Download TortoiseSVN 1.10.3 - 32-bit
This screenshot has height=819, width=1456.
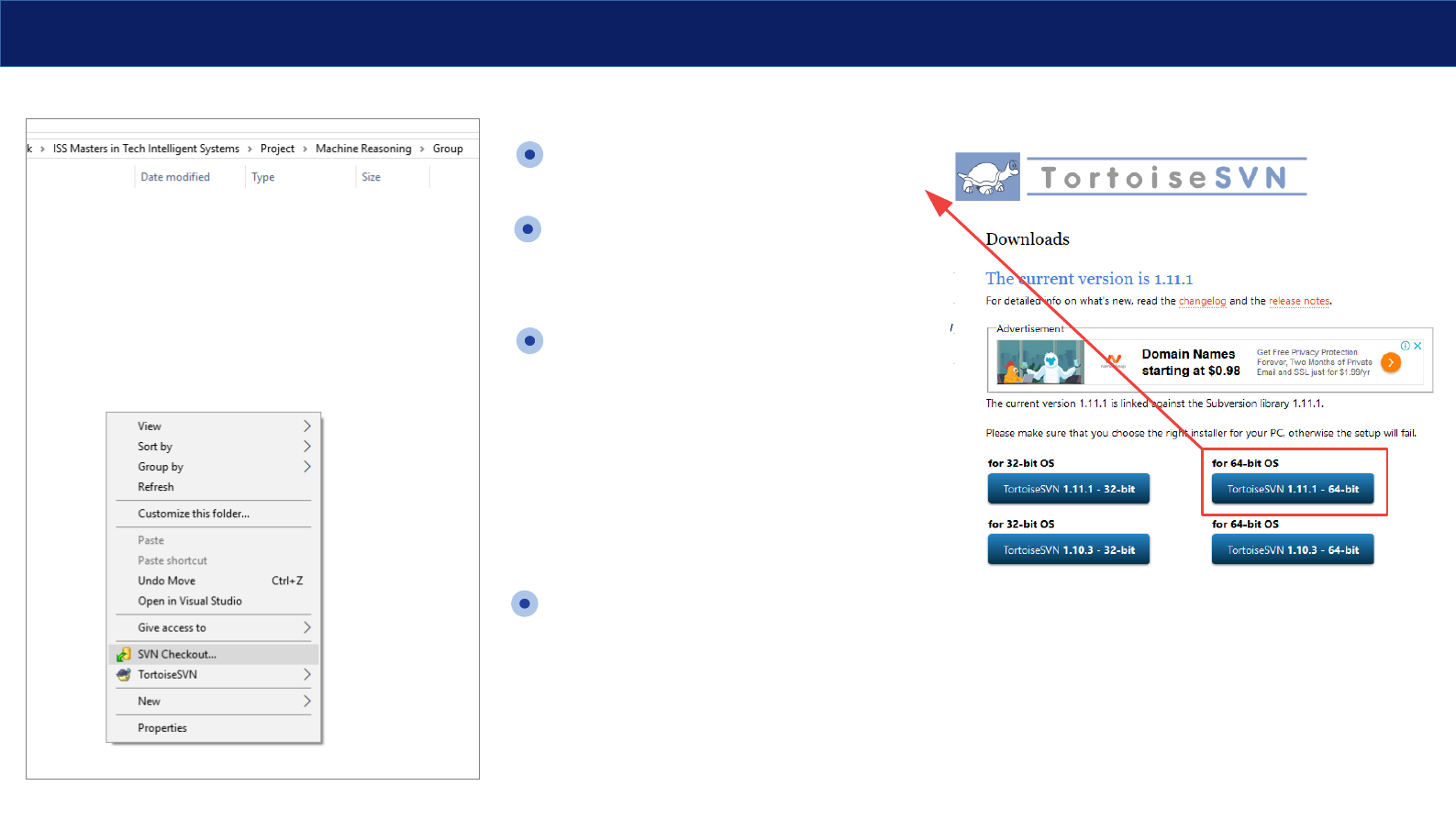(x=1069, y=550)
